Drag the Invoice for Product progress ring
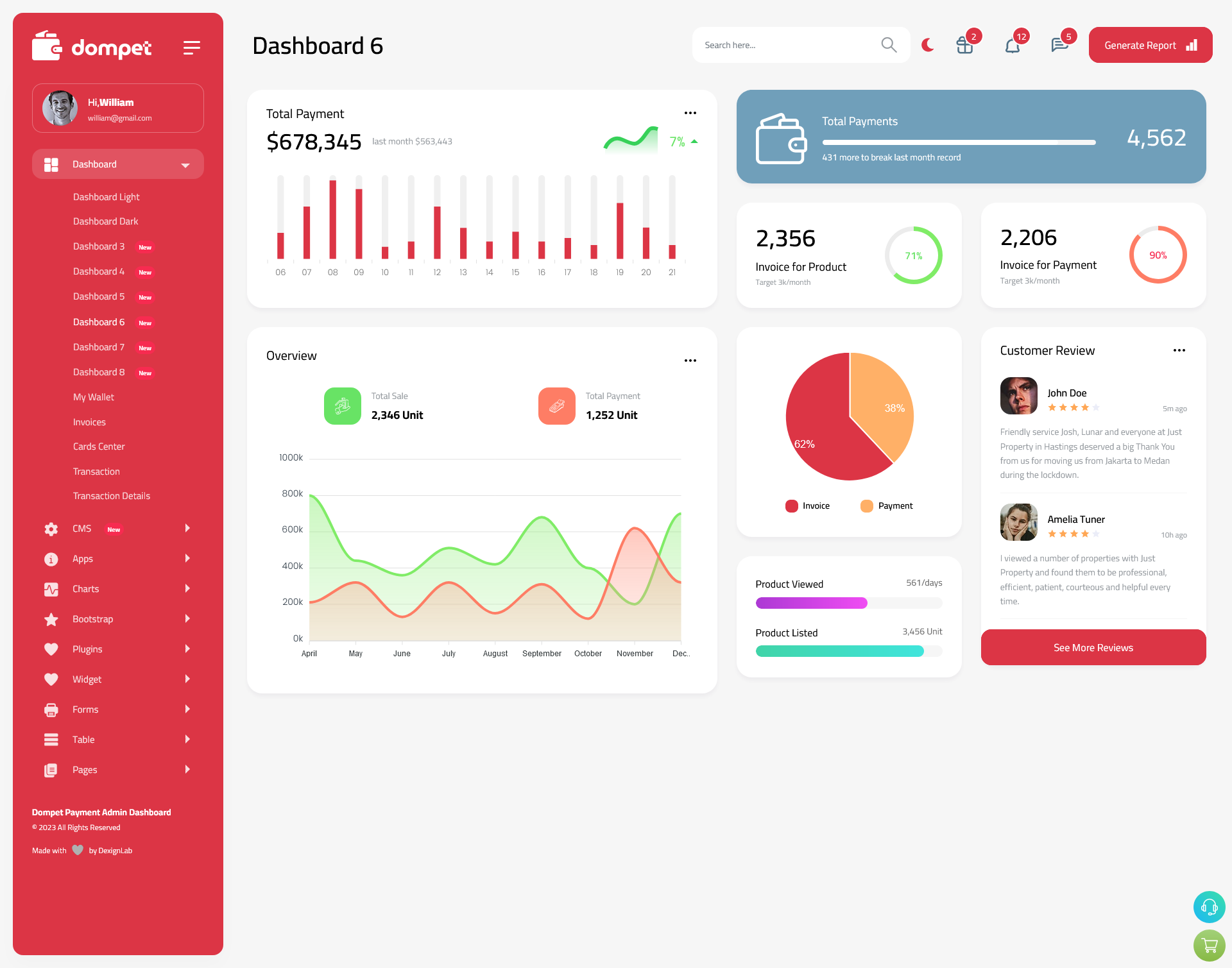Image resolution: width=1232 pixels, height=968 pixels. [x=913, y=256]
